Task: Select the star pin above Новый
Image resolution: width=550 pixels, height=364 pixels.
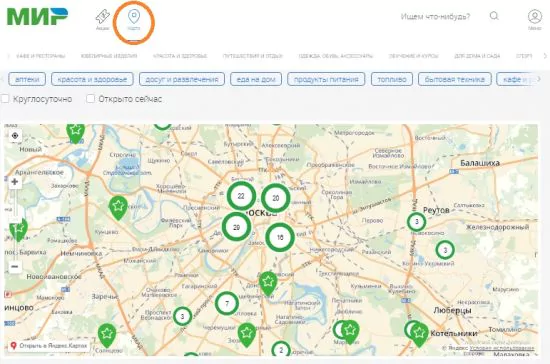Action: [x=75, y=133]
